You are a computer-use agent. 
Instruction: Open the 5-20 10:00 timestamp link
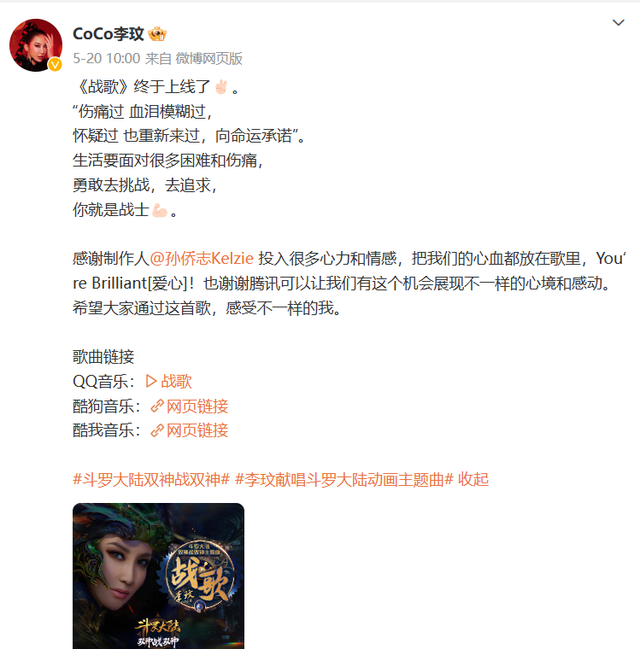point(106,58)
